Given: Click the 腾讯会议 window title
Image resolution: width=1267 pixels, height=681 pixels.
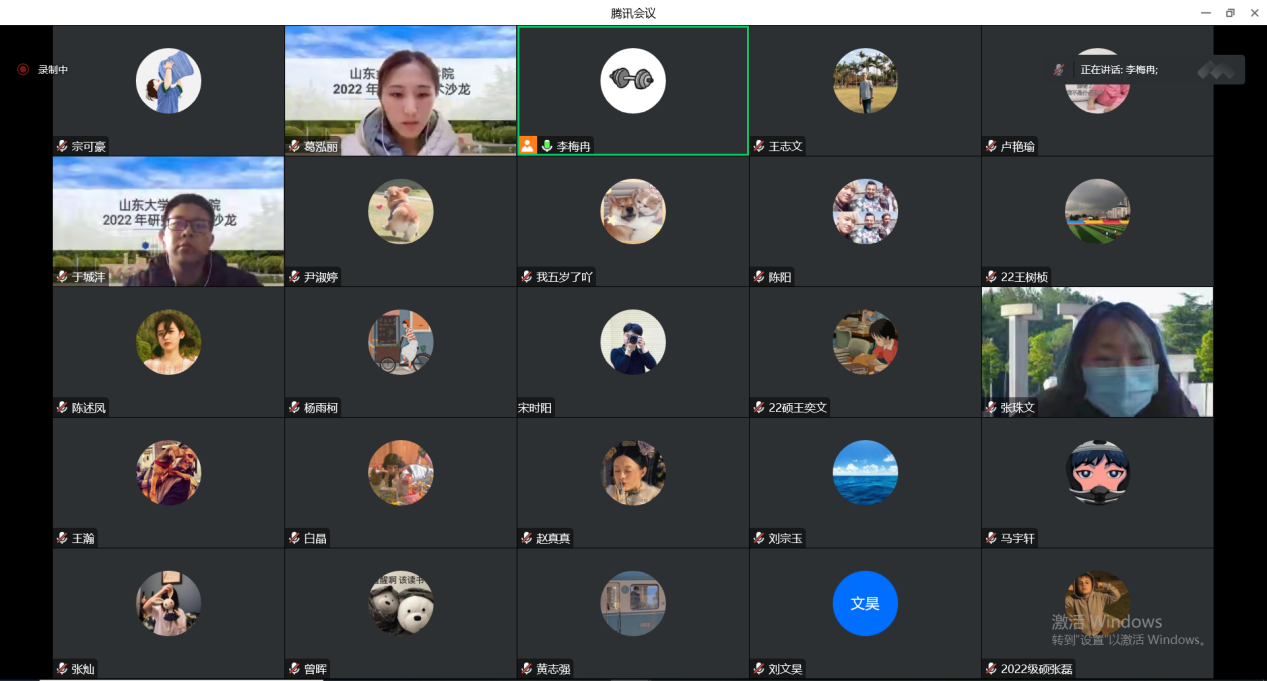Looking at the screenshot, I should coord(633,13).
